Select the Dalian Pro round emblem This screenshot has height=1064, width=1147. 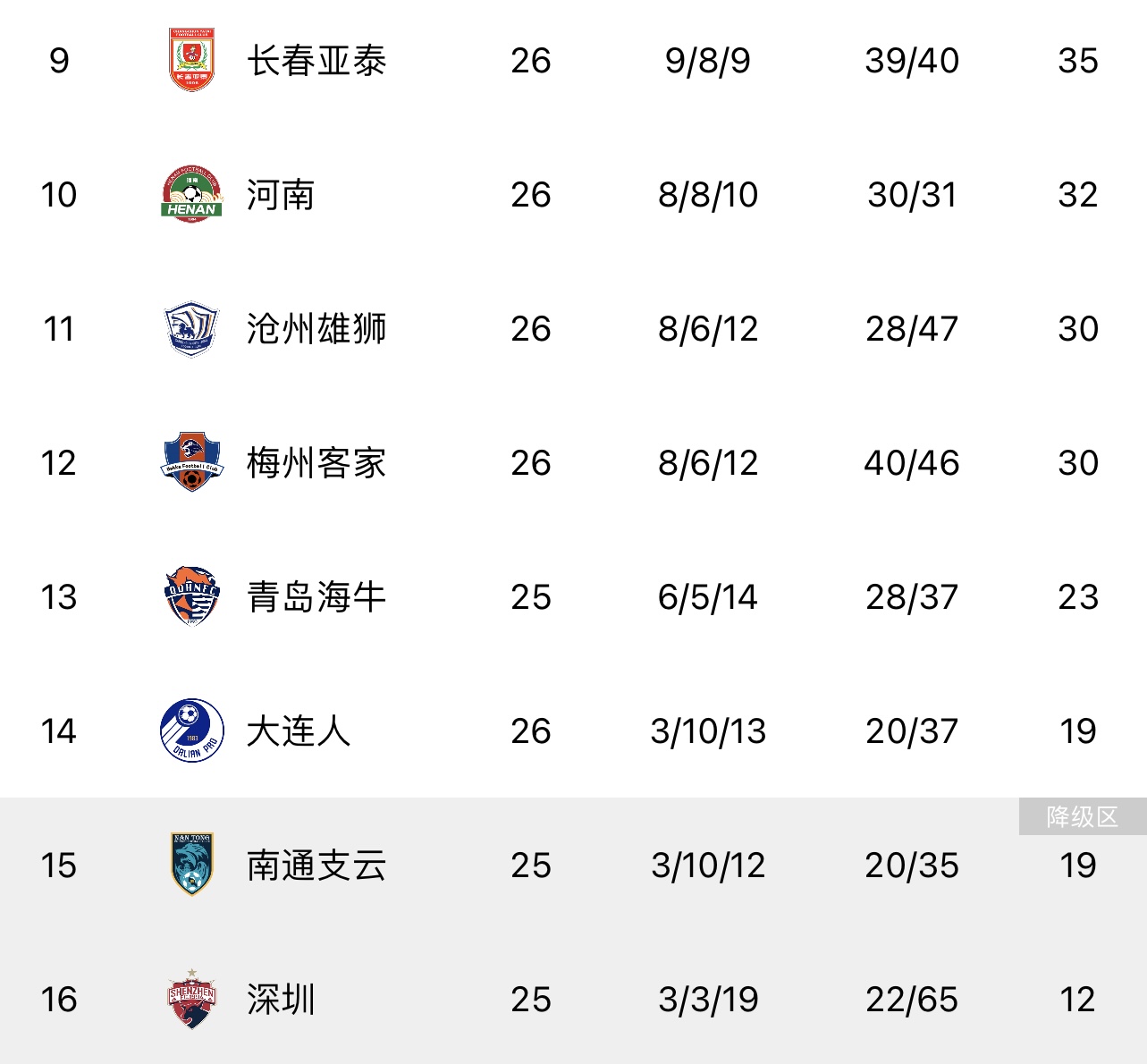click(191, 730)
